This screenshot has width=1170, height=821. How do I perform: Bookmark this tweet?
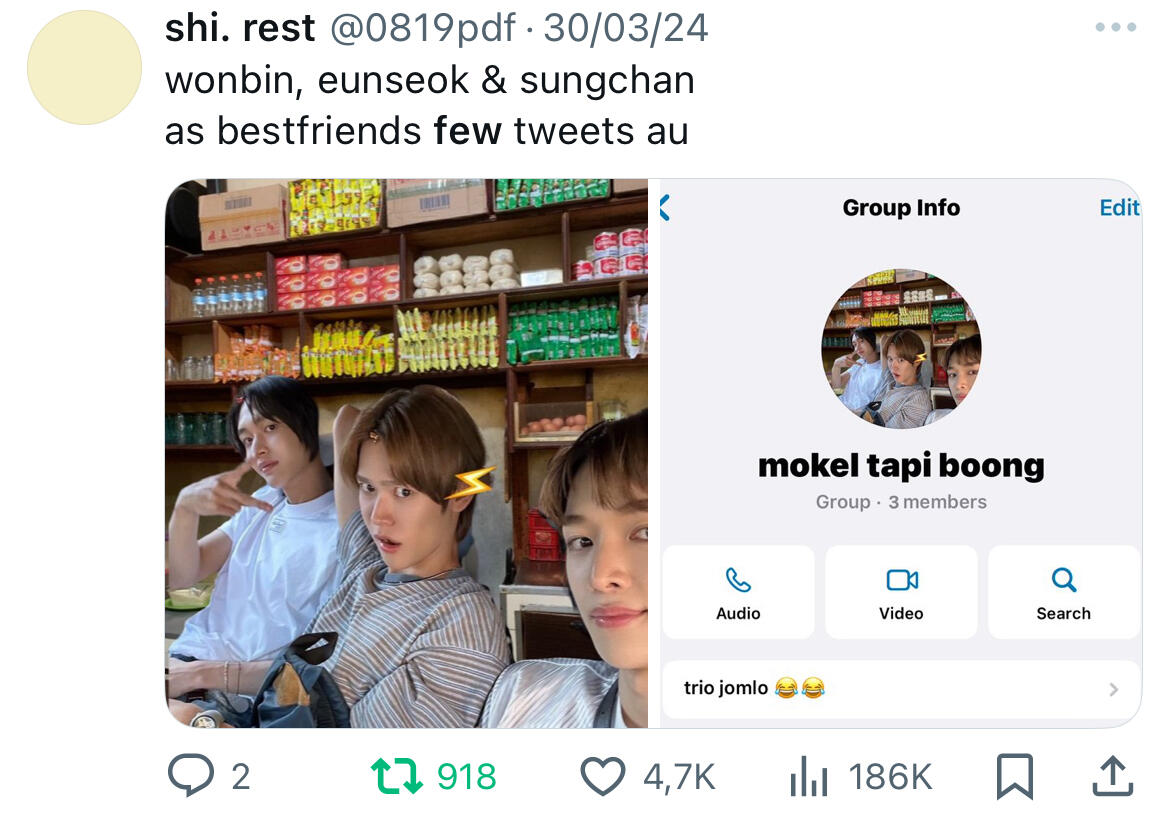1015,776
